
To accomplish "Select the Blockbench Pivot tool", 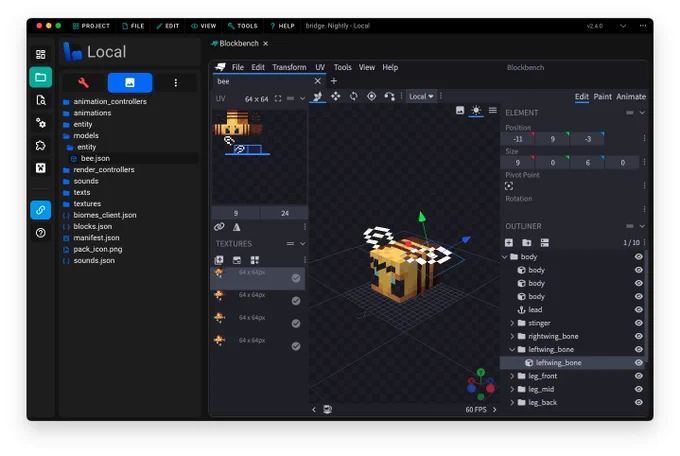I will 372,96.
